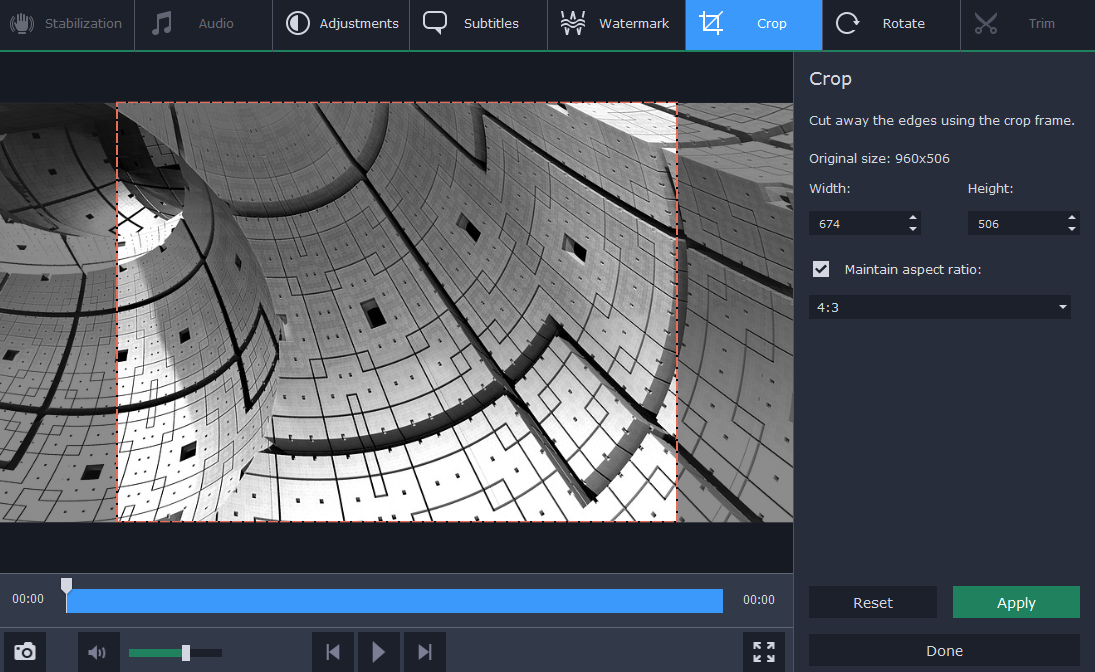The width and height of the screenshot is (1095, 672).
Task: Decrease the crop Height with down arrow
Action: [1071, 230]
